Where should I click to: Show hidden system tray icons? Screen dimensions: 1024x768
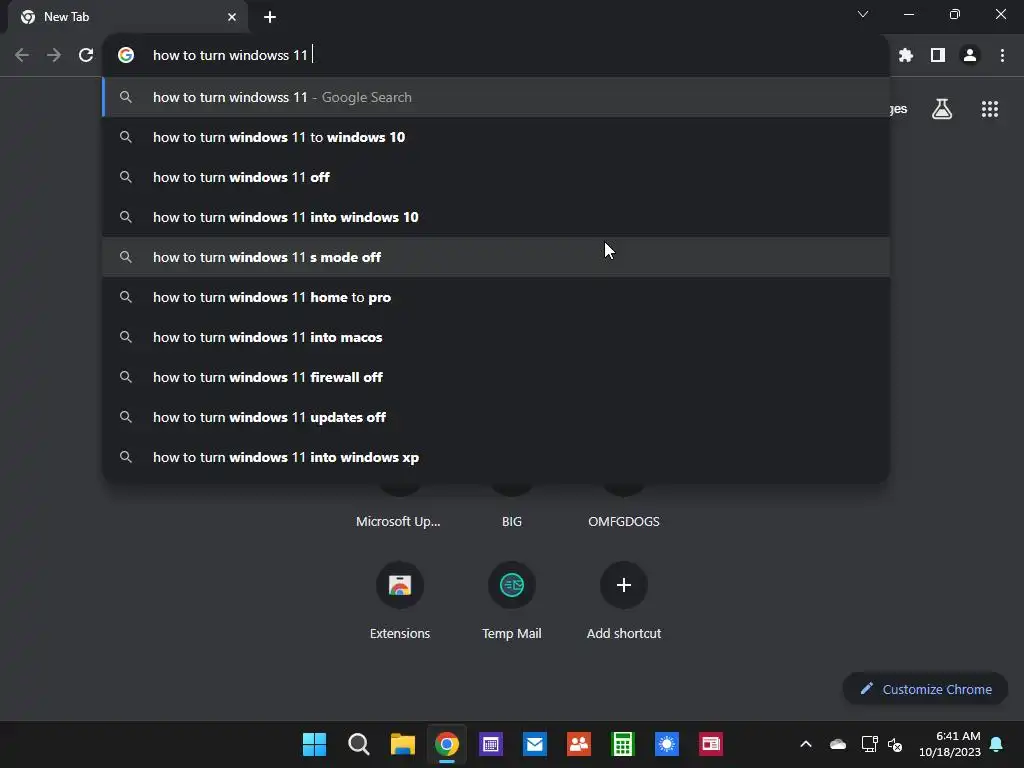[x=806, y=744]
